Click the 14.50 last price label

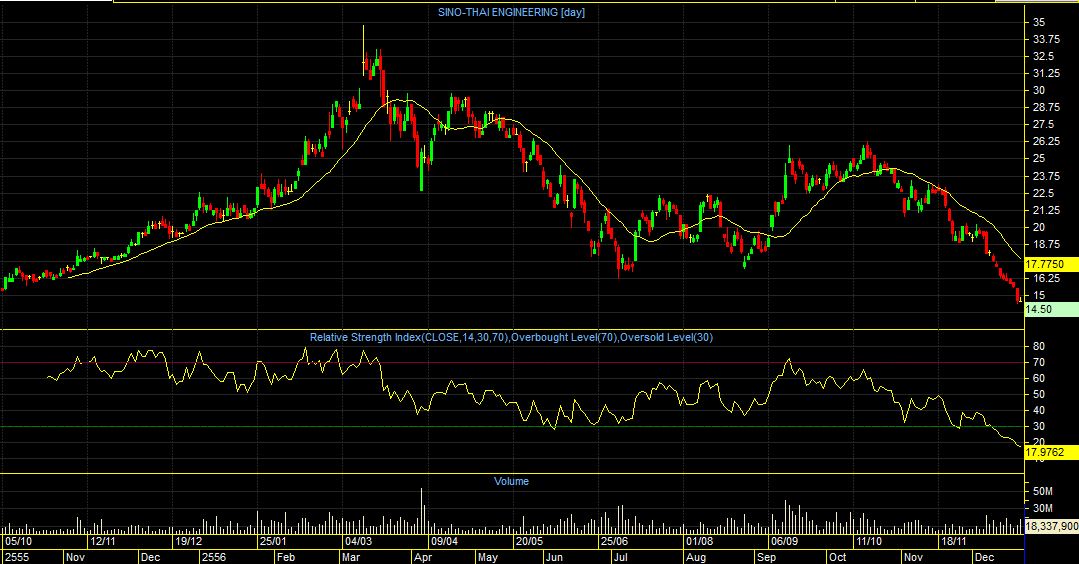(1051, 310)
